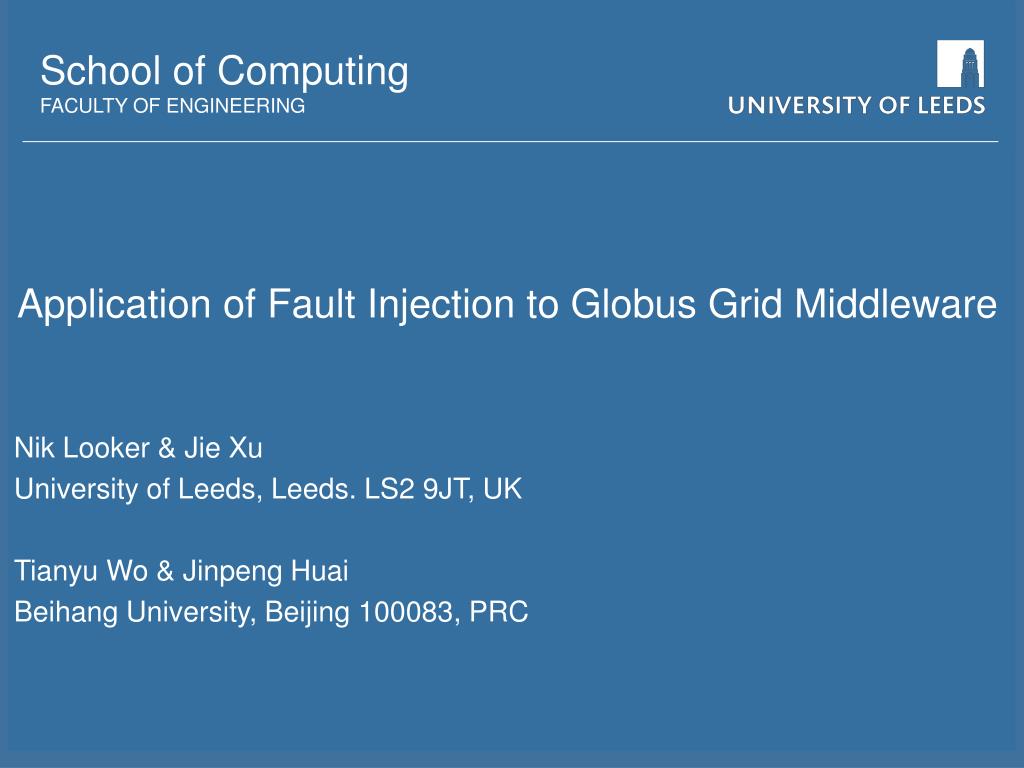
Task: Select the word Application in the title
Action: (114, 305)
